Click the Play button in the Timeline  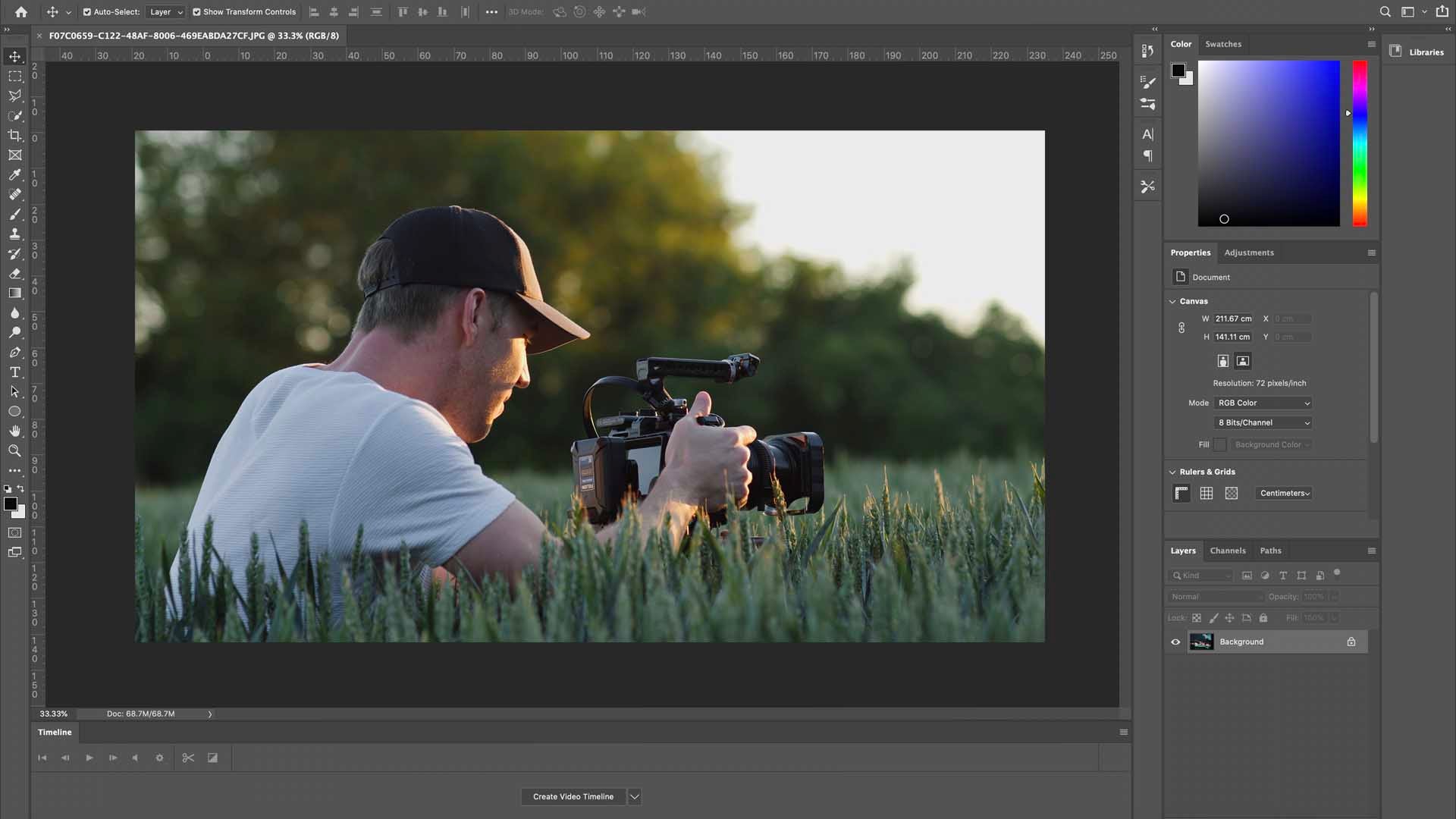89,758
